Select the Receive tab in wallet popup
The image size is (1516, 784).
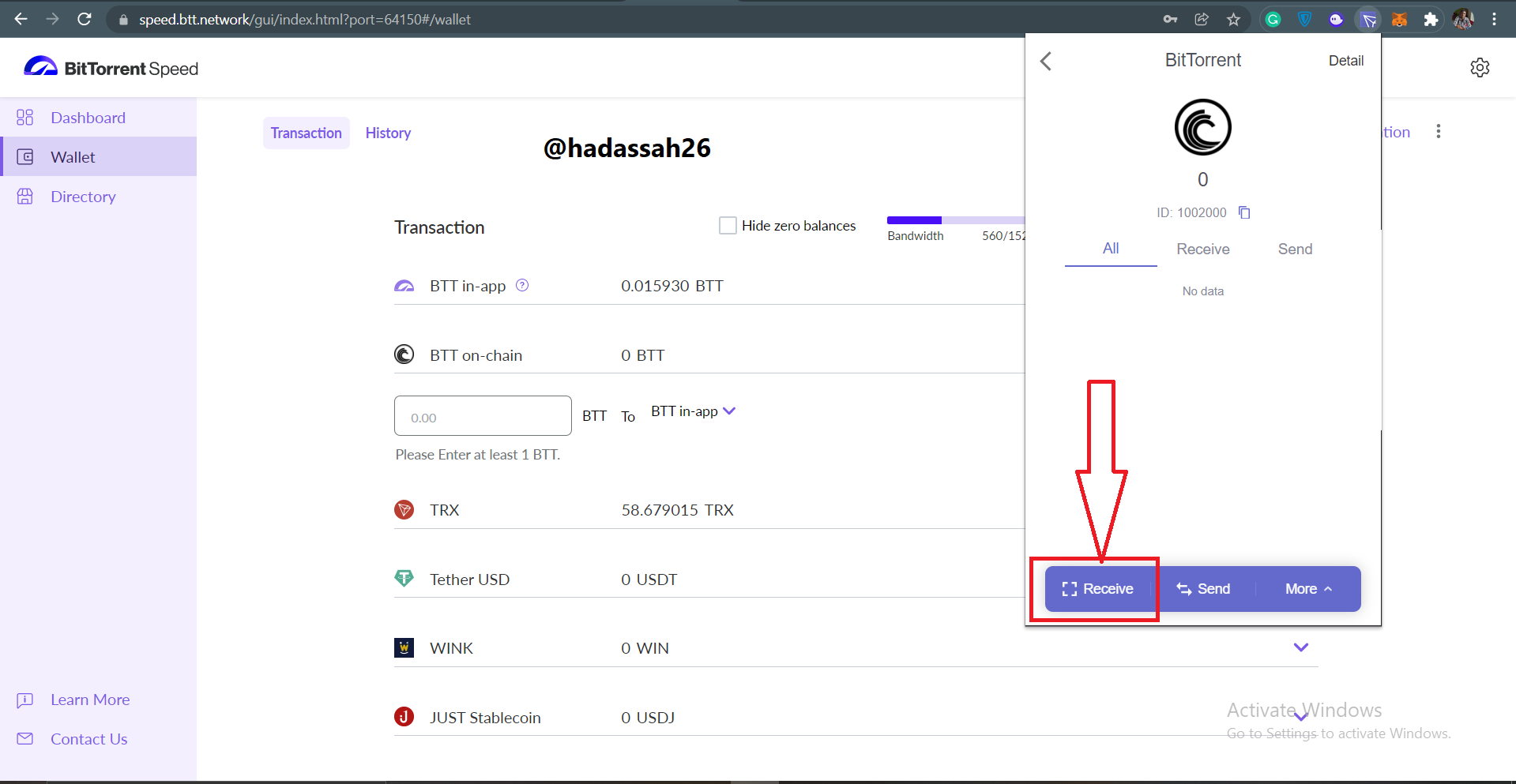(x=1202, y=249)
